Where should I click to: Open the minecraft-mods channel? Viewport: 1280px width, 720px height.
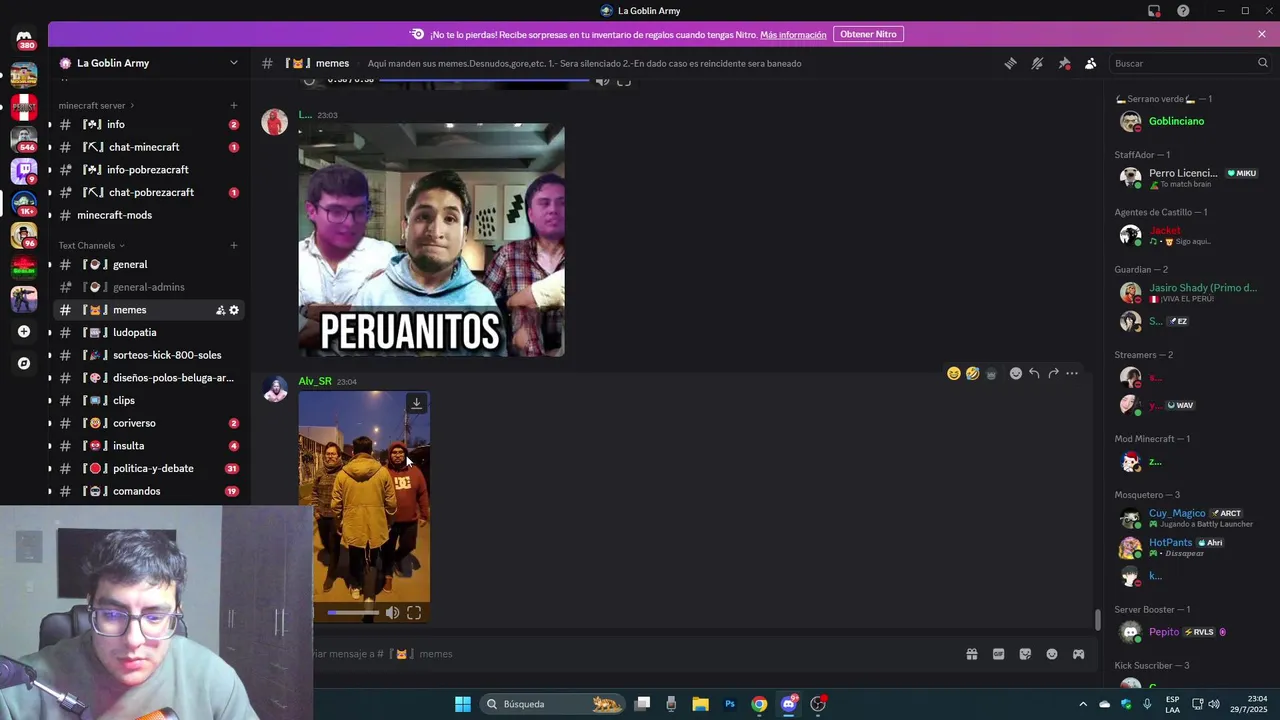tap(148, 215)
